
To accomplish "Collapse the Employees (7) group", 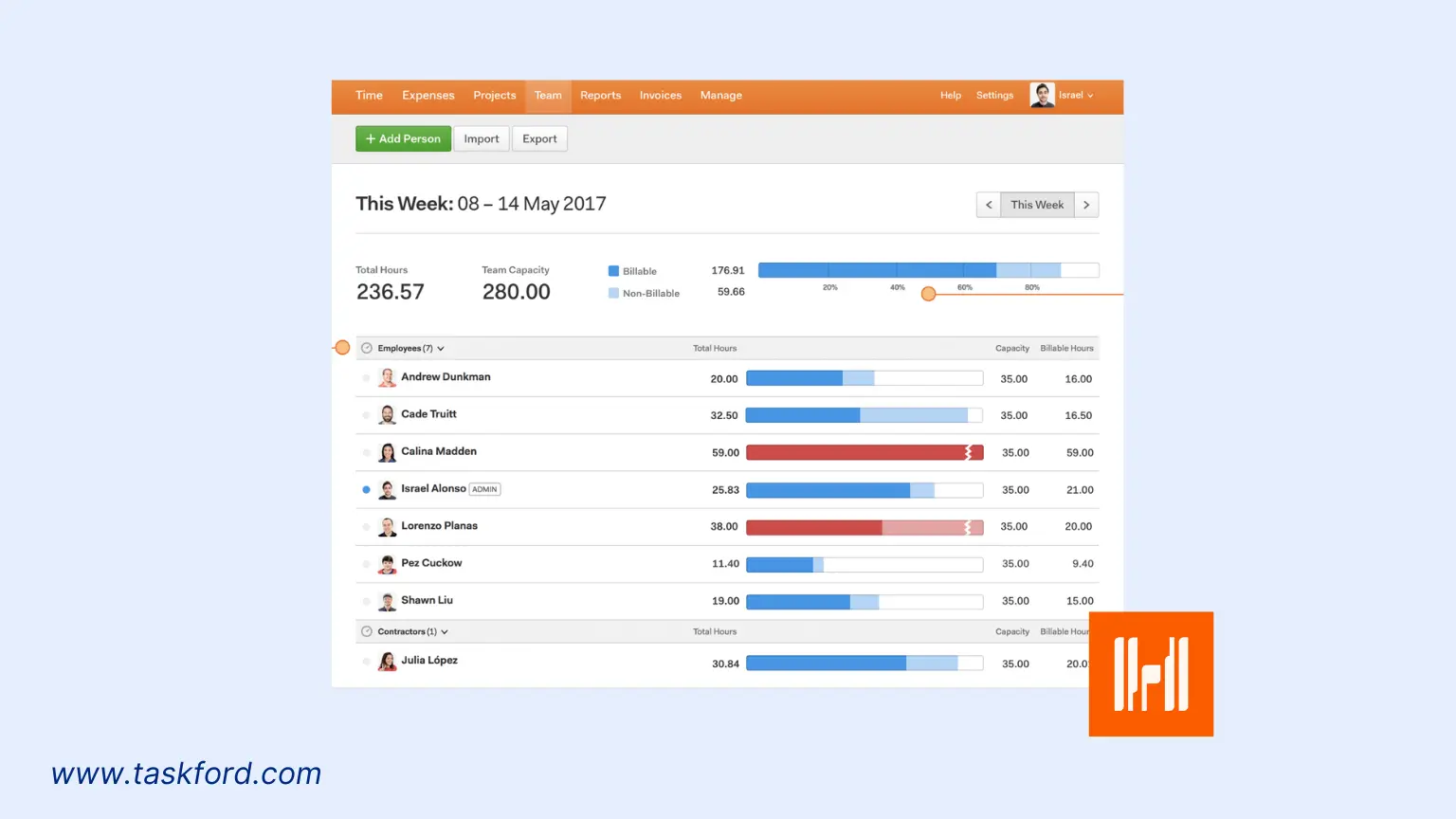I will [x=440, y=348].
